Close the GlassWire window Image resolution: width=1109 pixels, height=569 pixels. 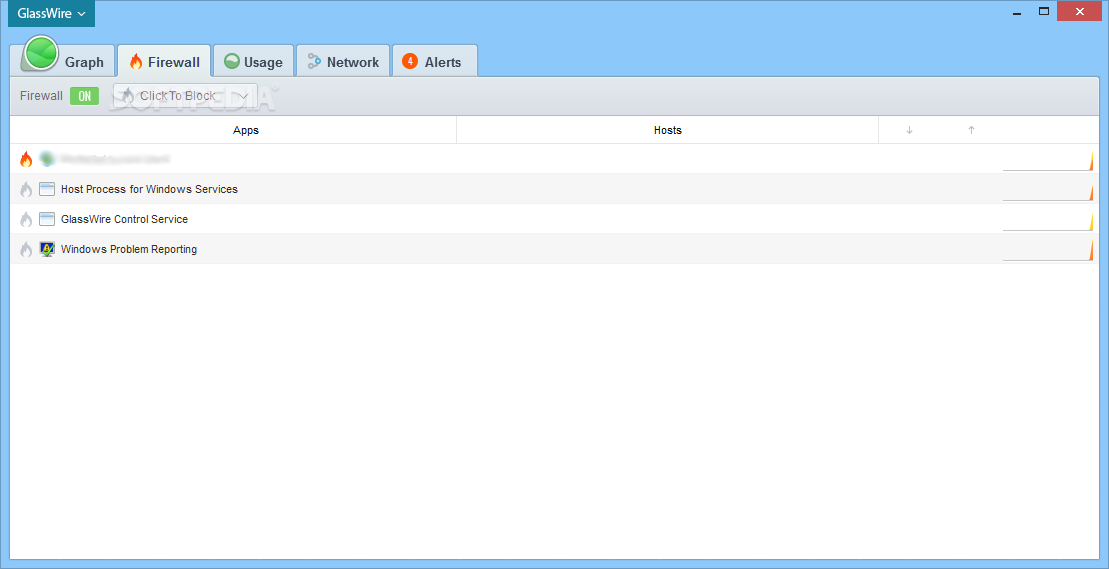point(1080,11)
